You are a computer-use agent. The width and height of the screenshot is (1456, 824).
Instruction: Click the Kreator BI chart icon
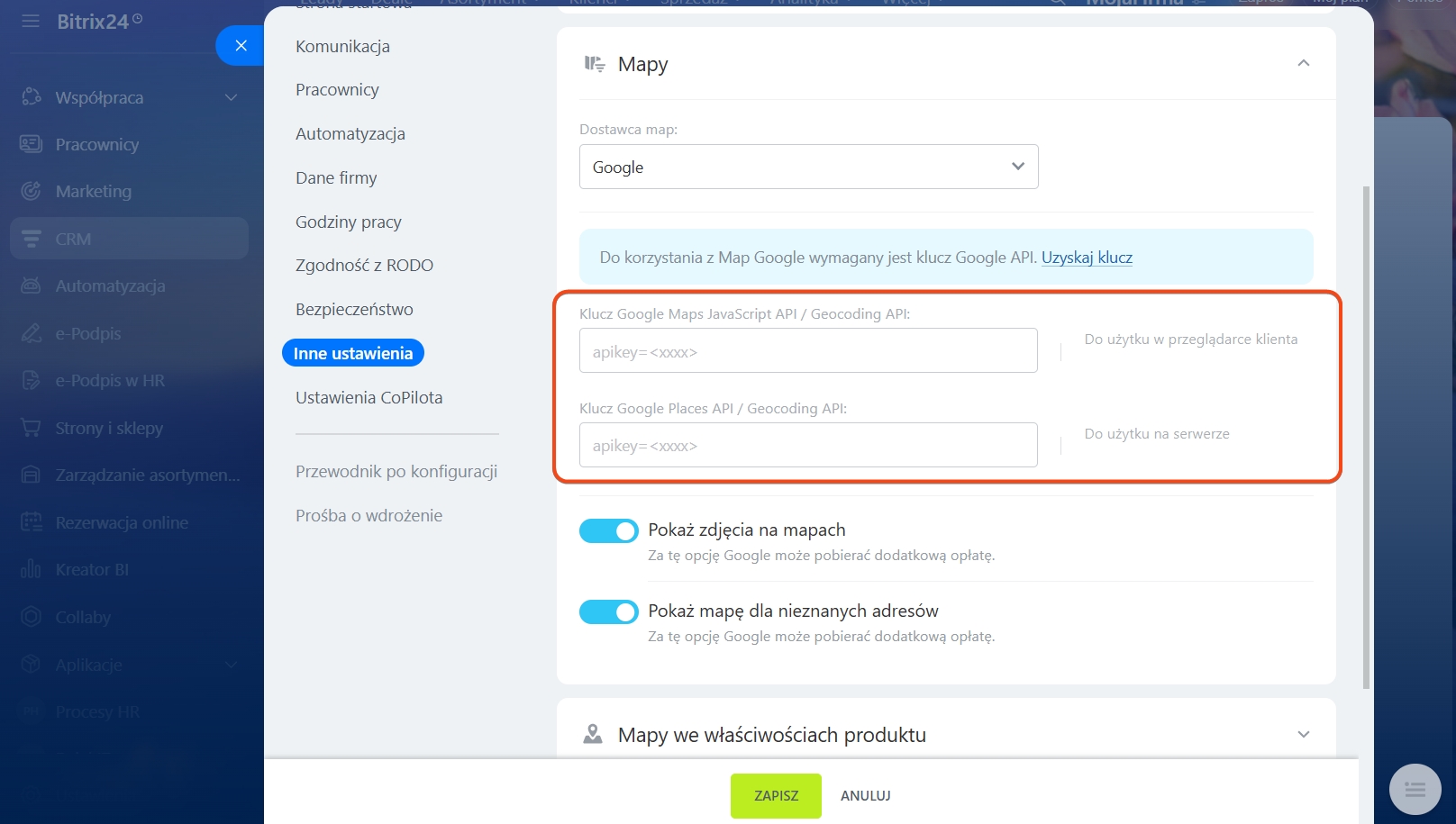(x=32, y=569)
